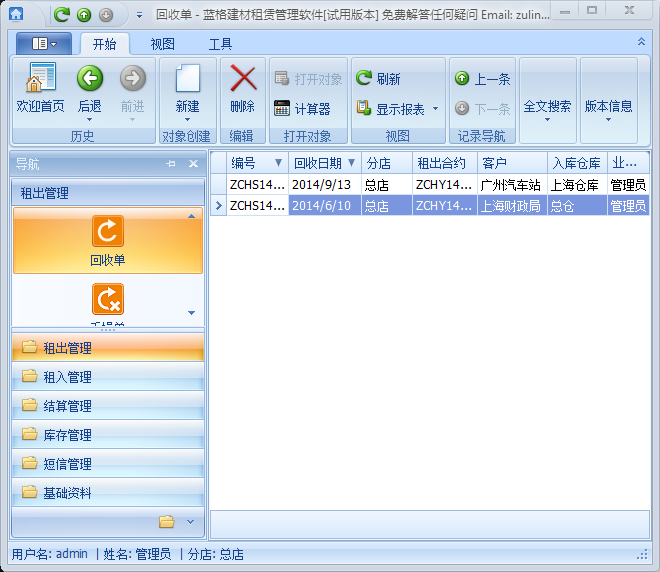Click the folder icon in navigation overflow bar
Screen dimensions: 660x572
[x=167, y=522]
